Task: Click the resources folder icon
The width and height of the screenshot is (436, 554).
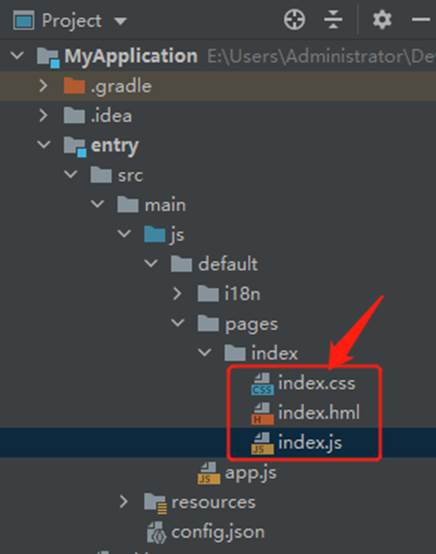Action: (x=155, y=503)
